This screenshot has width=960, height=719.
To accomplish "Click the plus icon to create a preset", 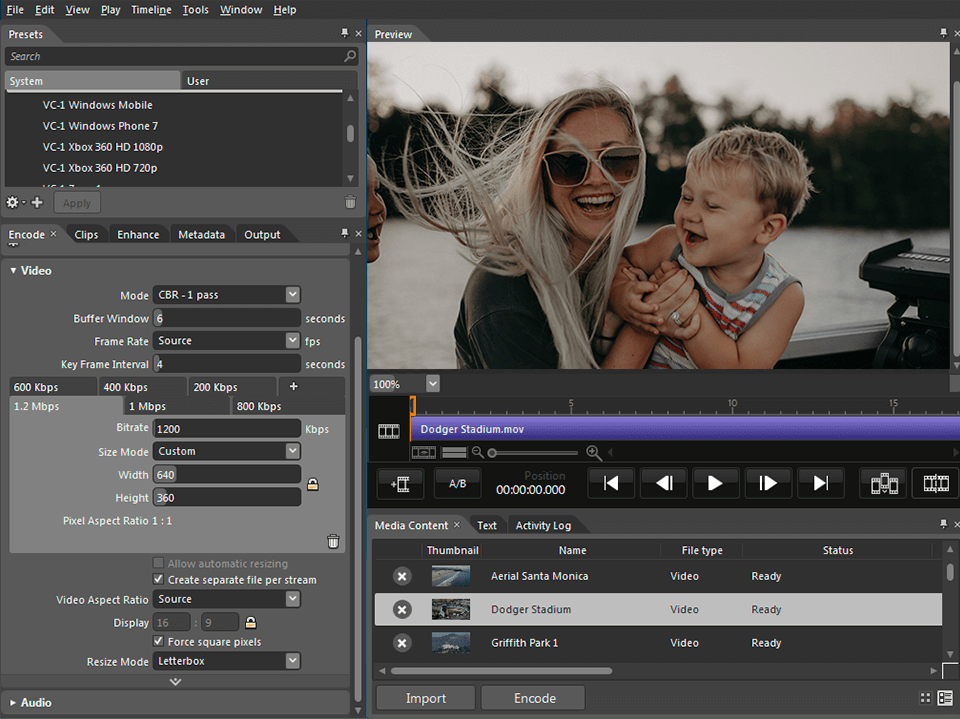I will [x=37, y=202].
